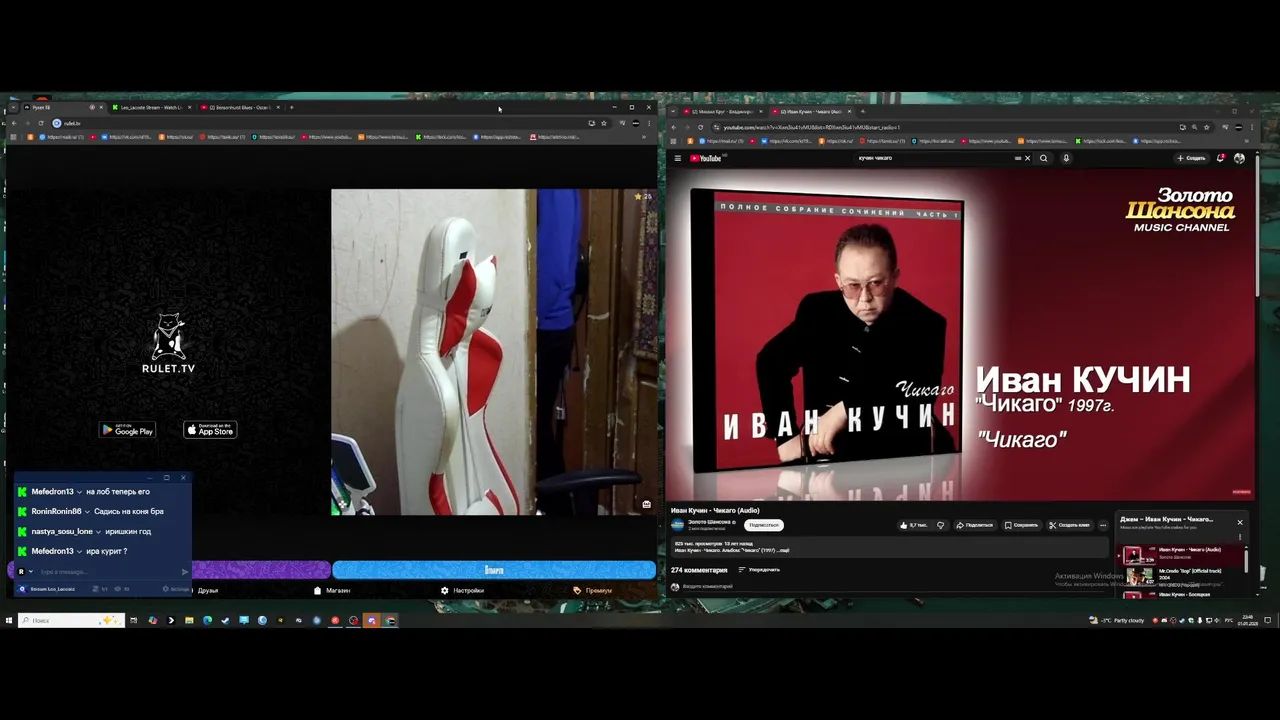Click the Создать button on YouTube
This screenshot has height=720, width=1280.
(x=1192, y=158)
